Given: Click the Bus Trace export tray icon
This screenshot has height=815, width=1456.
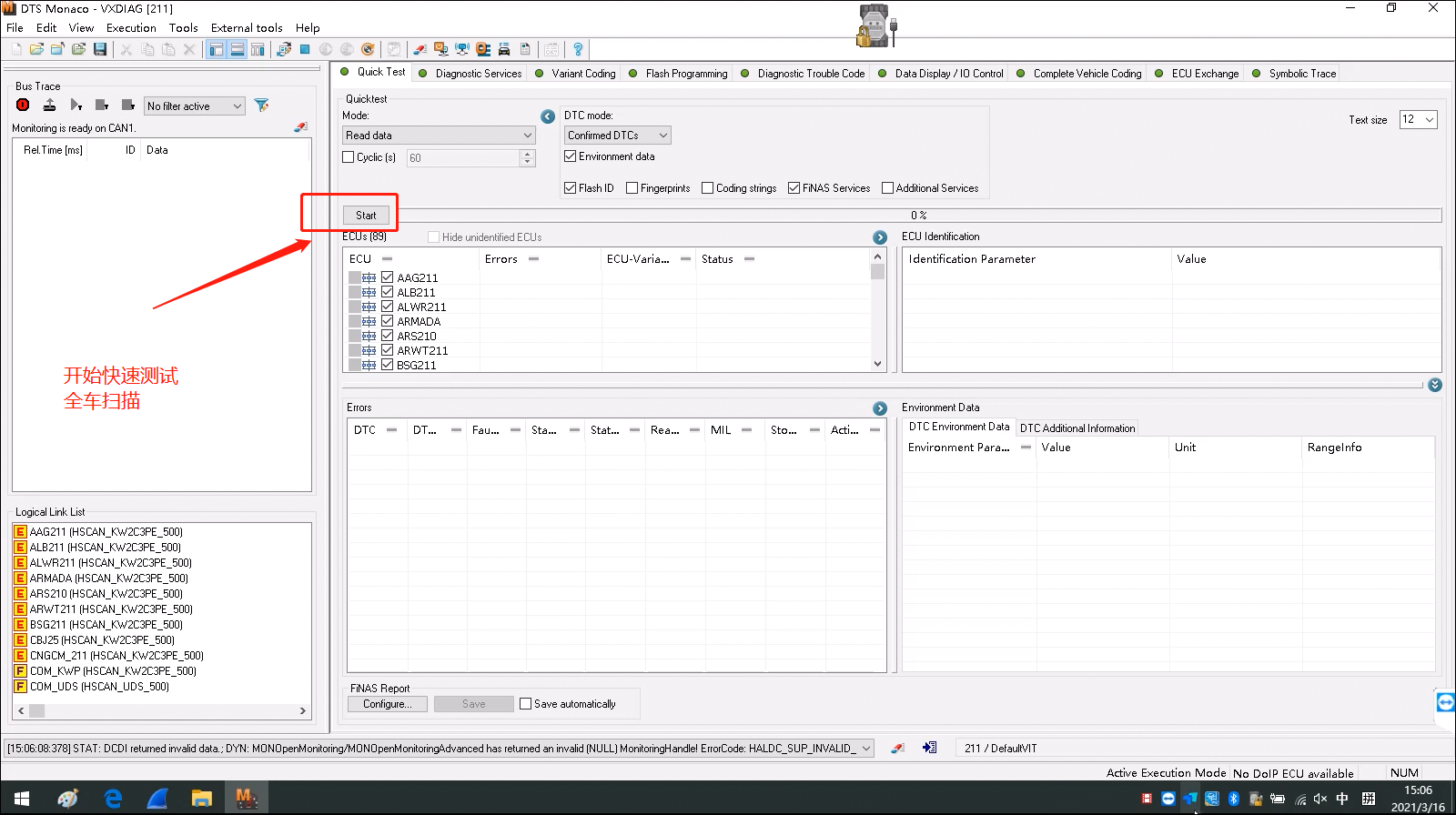Looking at the screenshot, I should point(49,106).
